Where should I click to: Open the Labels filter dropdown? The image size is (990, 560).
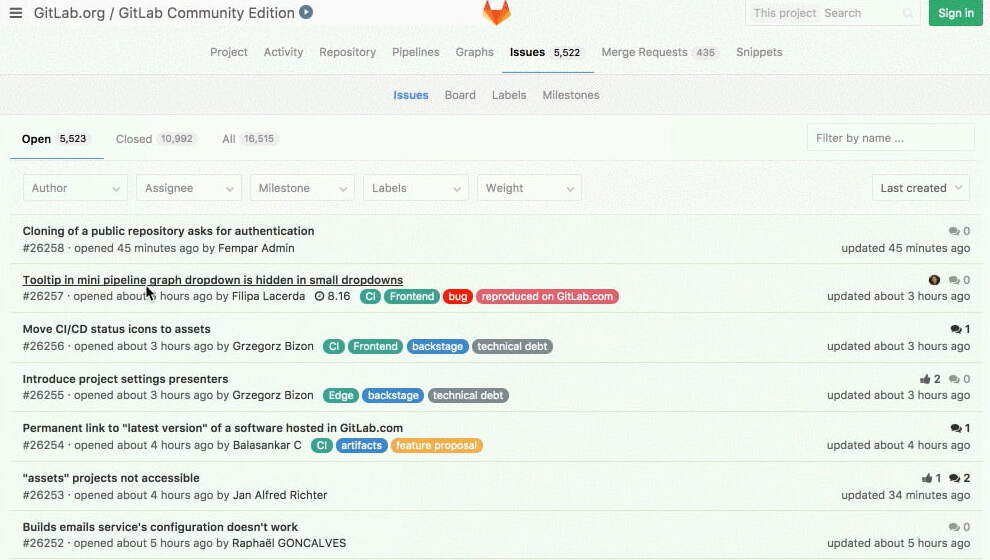pos(415,188)
